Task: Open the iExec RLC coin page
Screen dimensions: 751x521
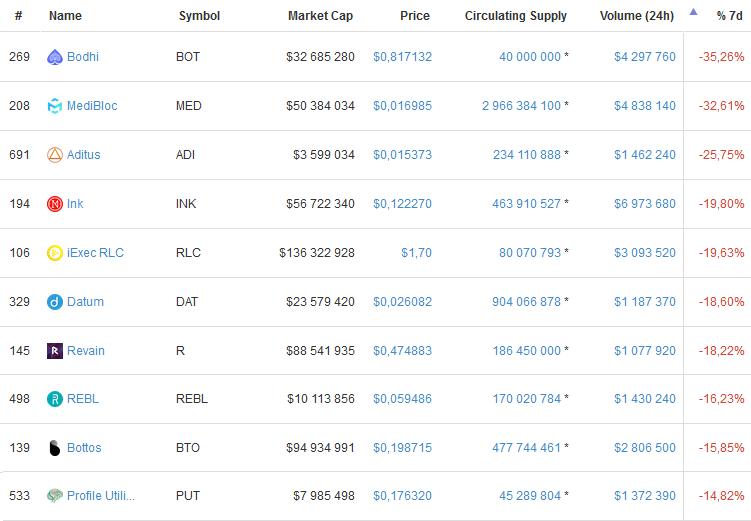Action: click(95, 253)
